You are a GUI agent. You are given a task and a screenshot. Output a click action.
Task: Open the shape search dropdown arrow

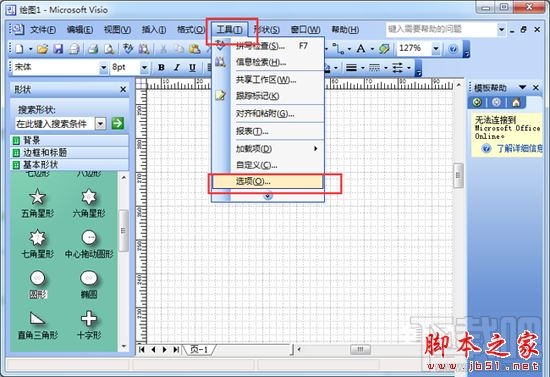pos(101,123)
